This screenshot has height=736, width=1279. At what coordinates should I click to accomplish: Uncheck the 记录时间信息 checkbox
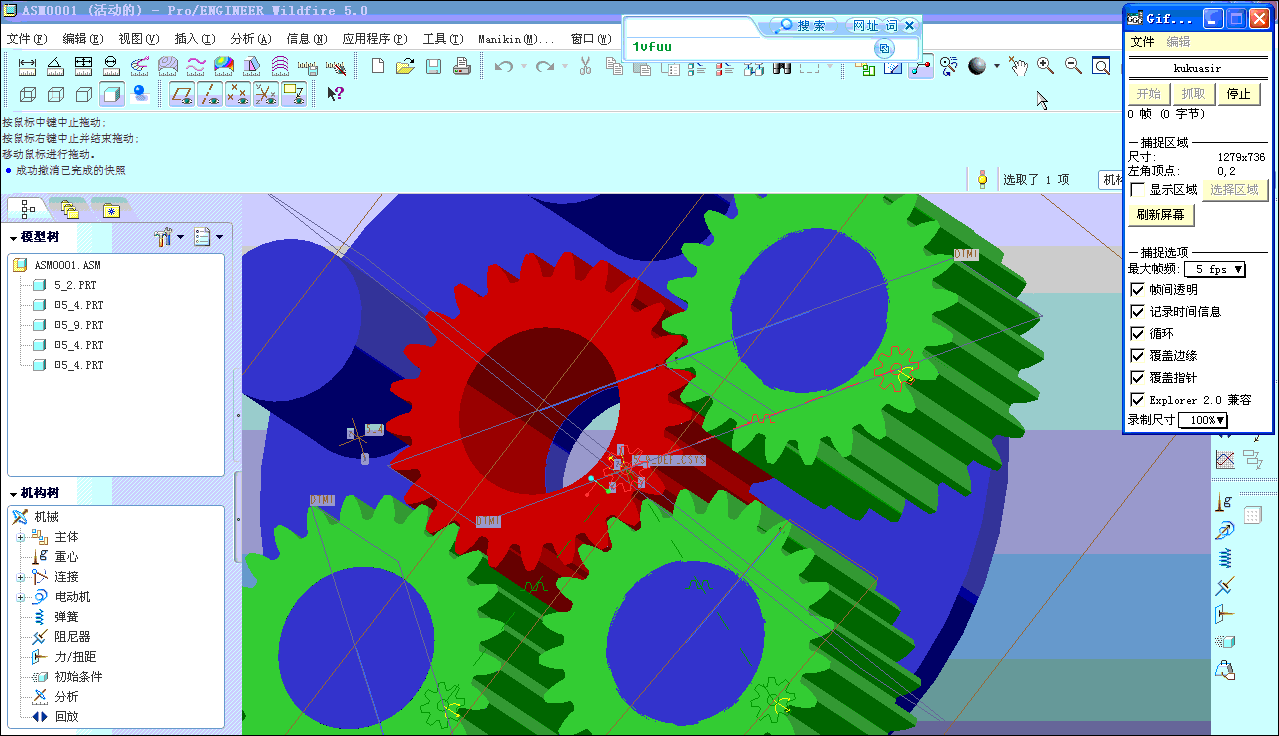(1137, 311)
